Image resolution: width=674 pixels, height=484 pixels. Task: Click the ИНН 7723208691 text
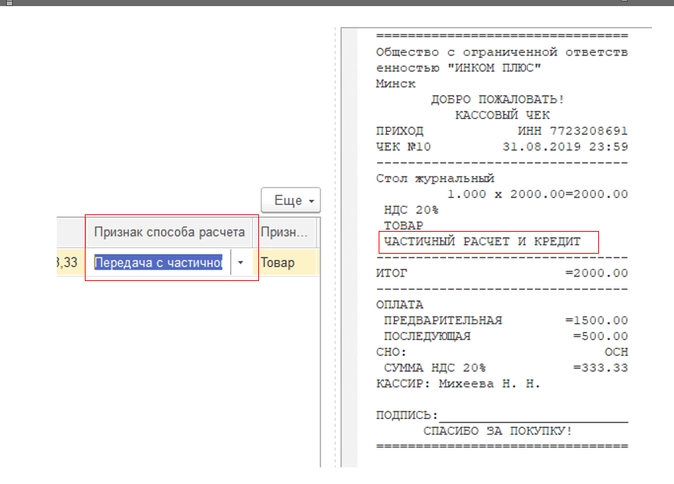tap(572, 131)
